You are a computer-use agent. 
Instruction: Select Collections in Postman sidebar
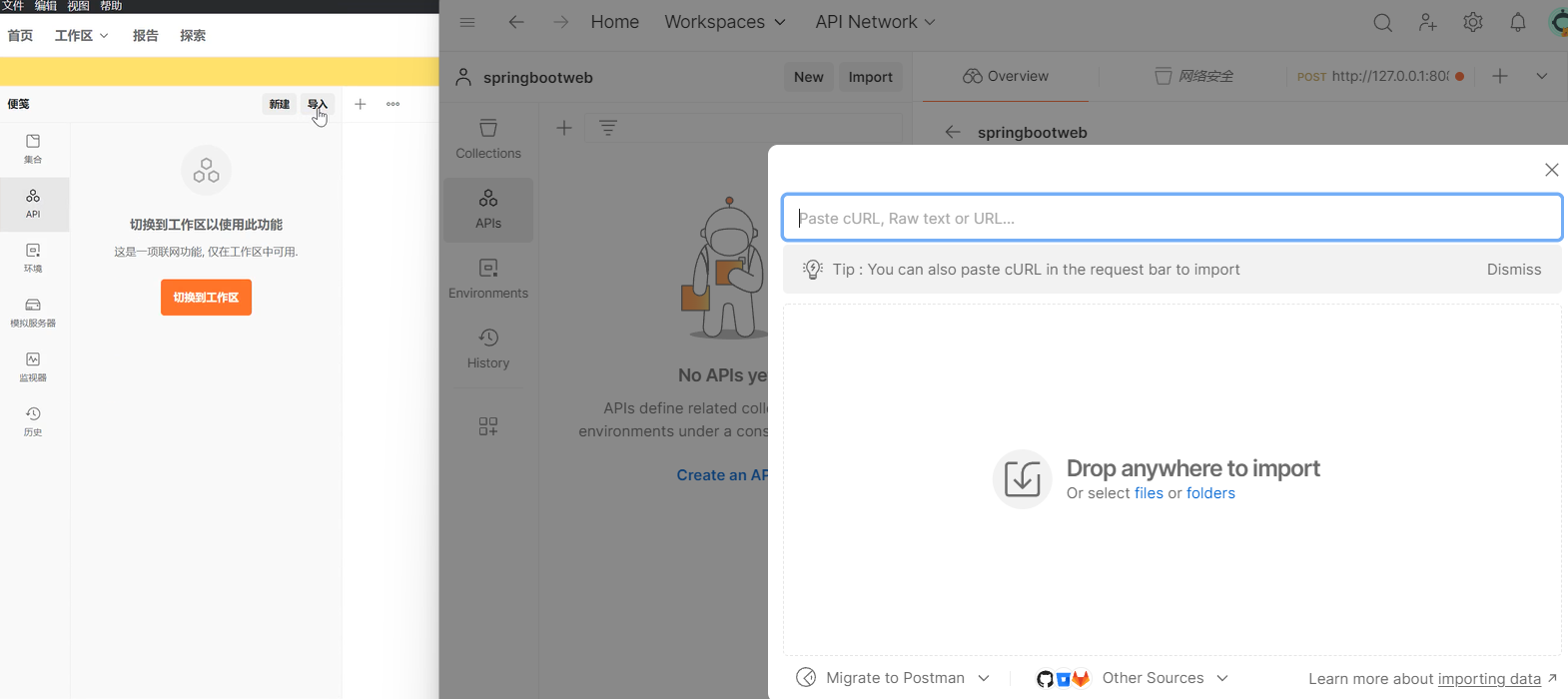(x=488, y=140)
